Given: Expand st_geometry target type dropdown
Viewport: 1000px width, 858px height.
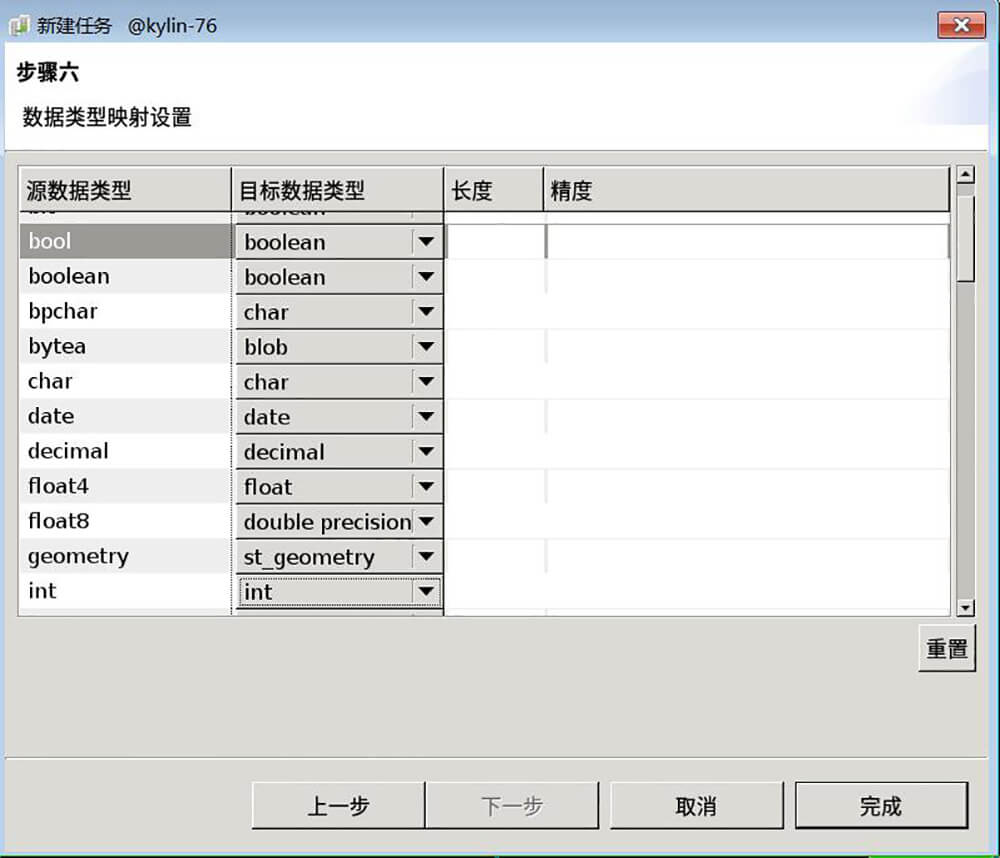Looking at the screenshot, I should click(x=426, y=557).
